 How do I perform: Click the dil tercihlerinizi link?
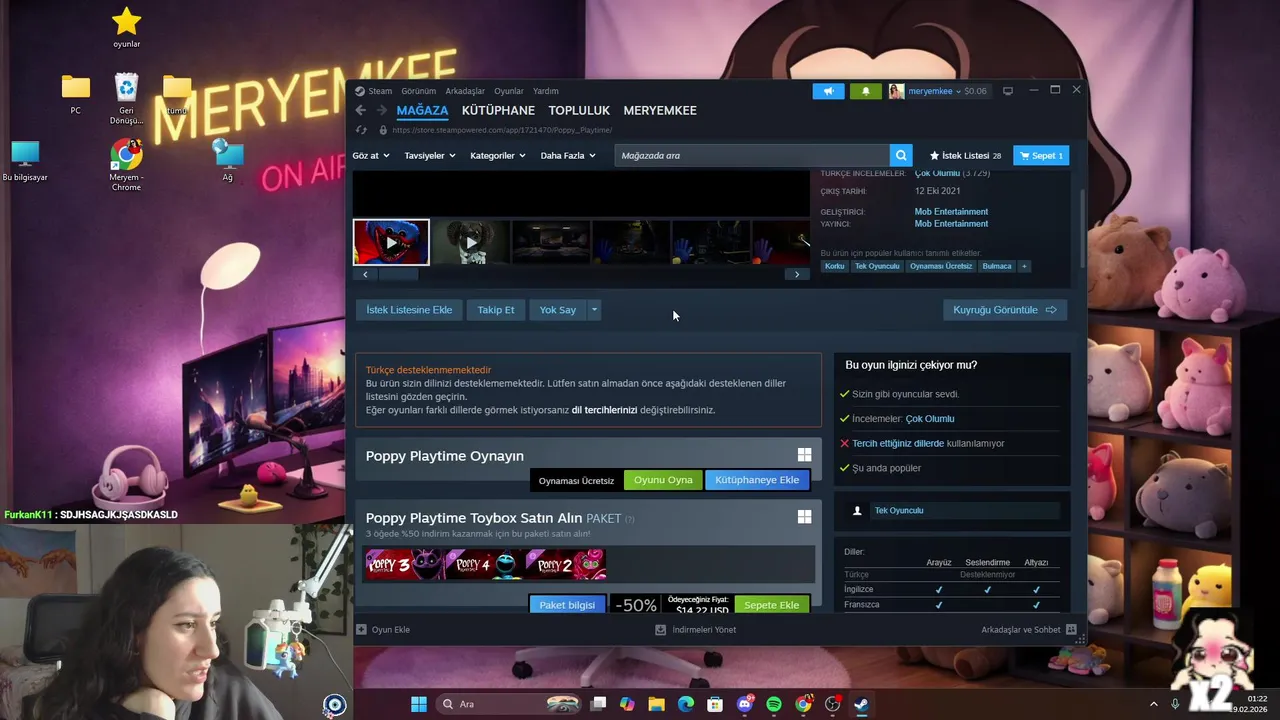click(x=604, y=410)
